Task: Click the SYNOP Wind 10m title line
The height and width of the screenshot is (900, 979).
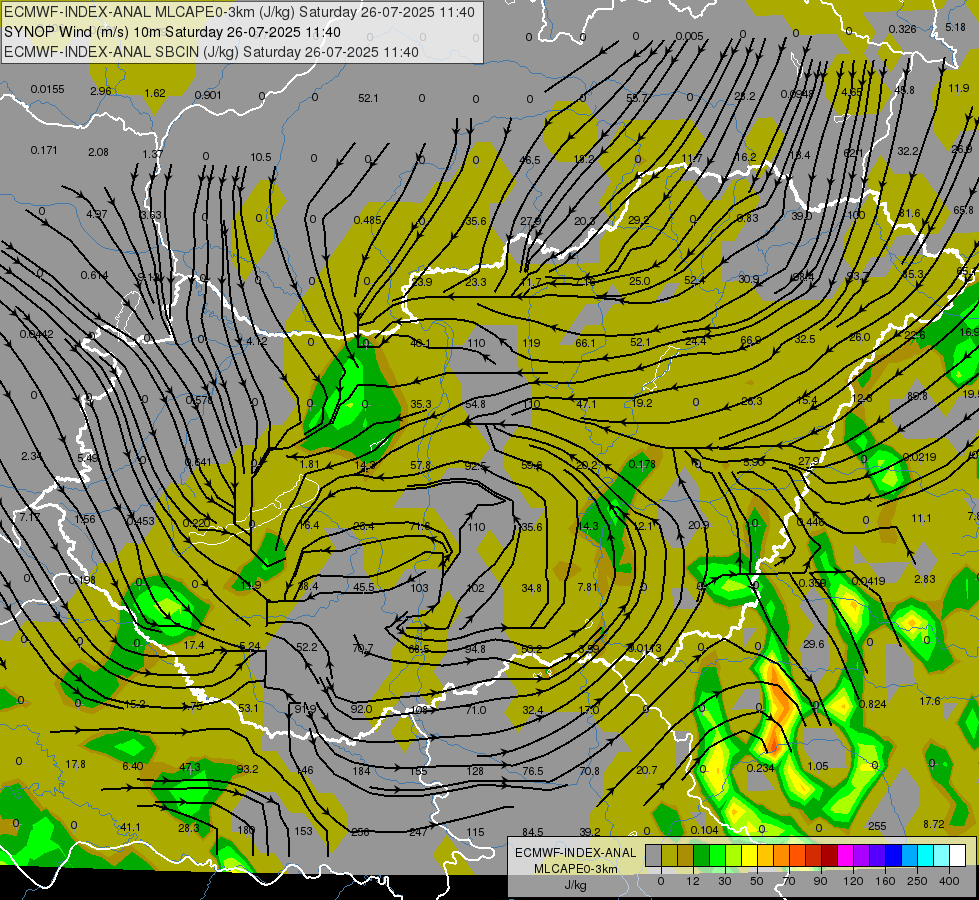Action: coord(172,32)
